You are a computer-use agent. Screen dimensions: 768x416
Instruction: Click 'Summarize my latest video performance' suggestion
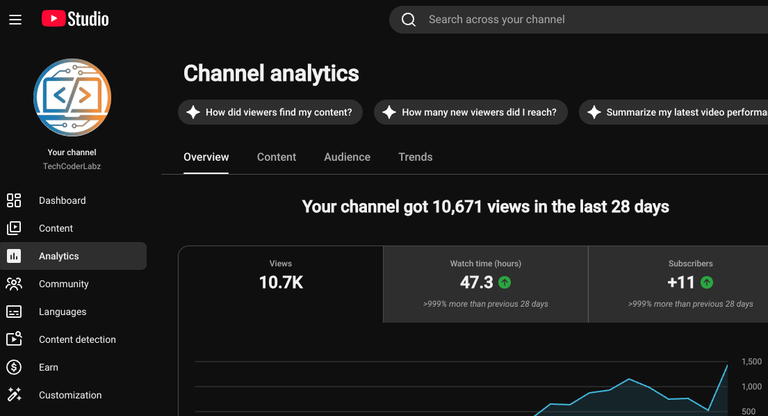coord(673,112)
